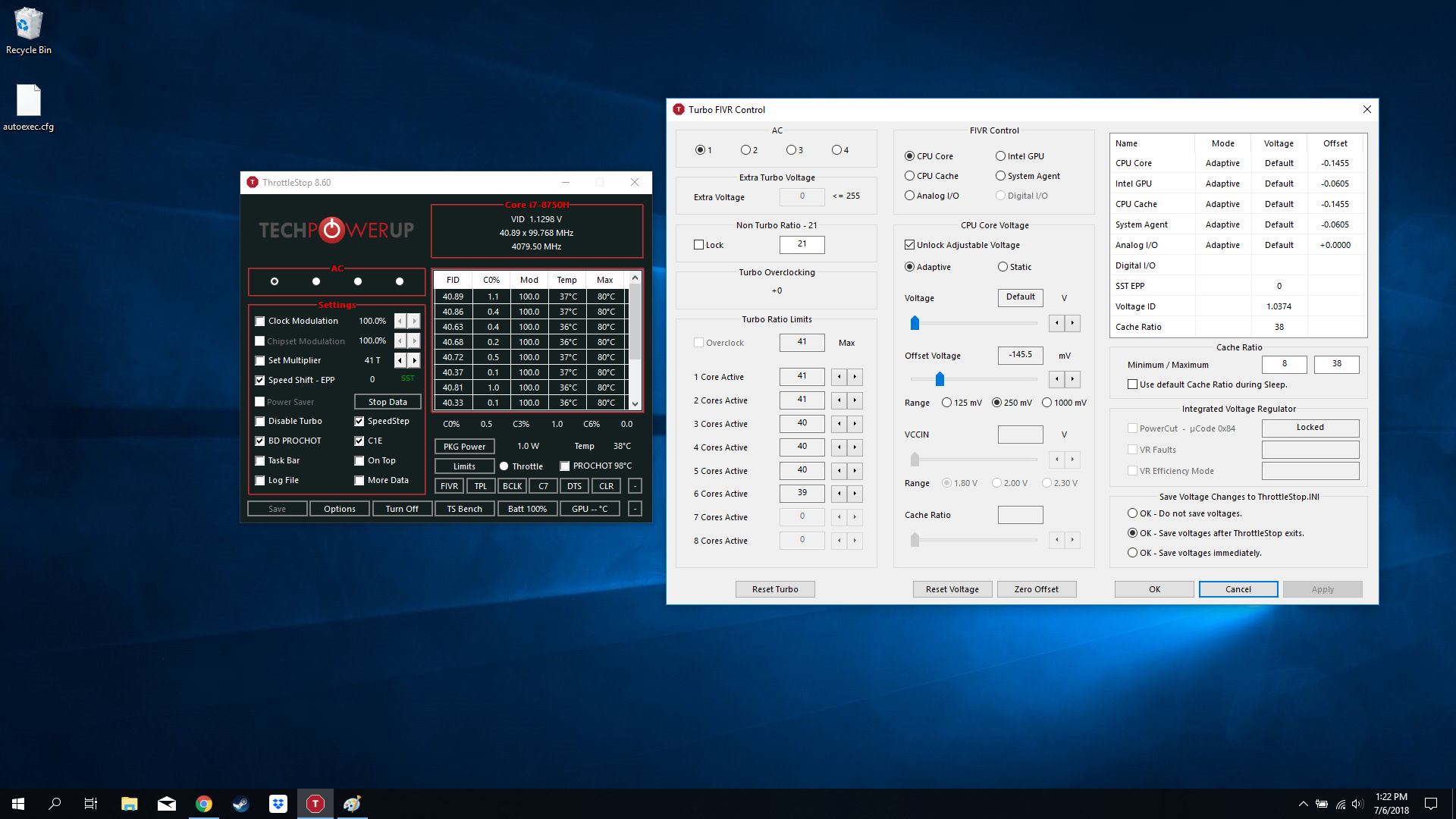
Task: Open the TPL panel button
Action: point(481,486)
